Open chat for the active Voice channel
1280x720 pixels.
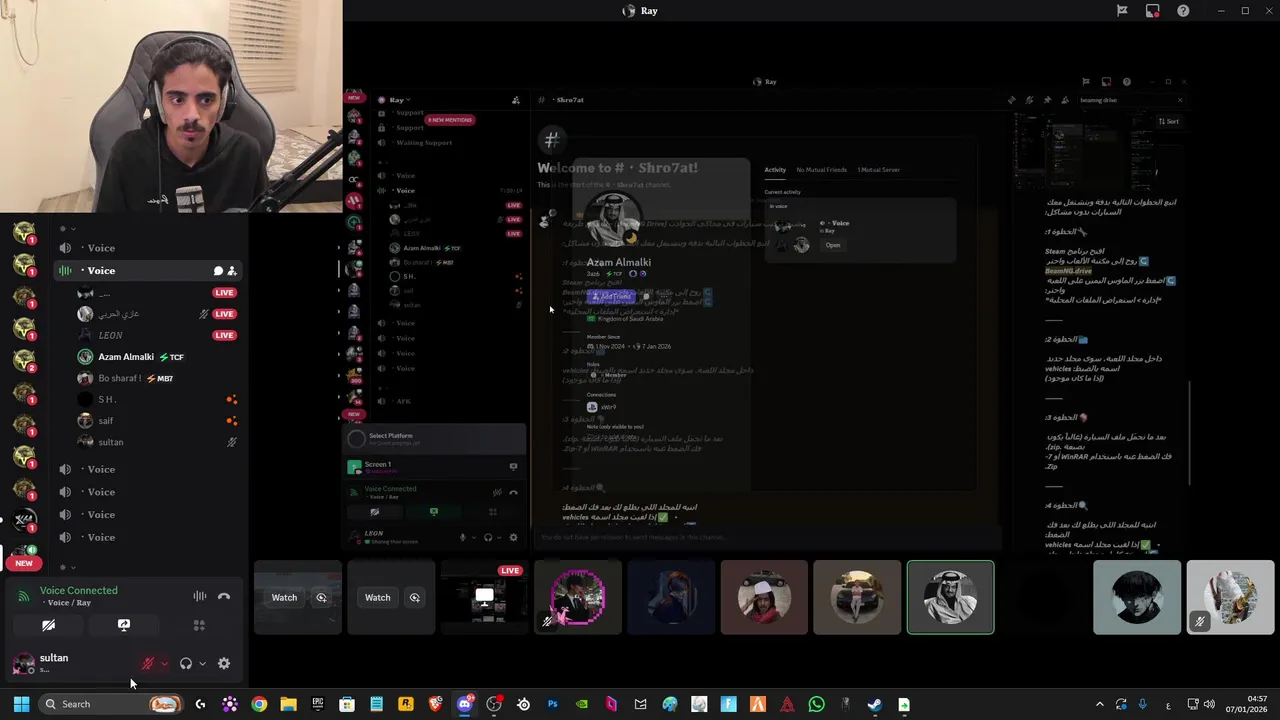(x=218, y=271)
